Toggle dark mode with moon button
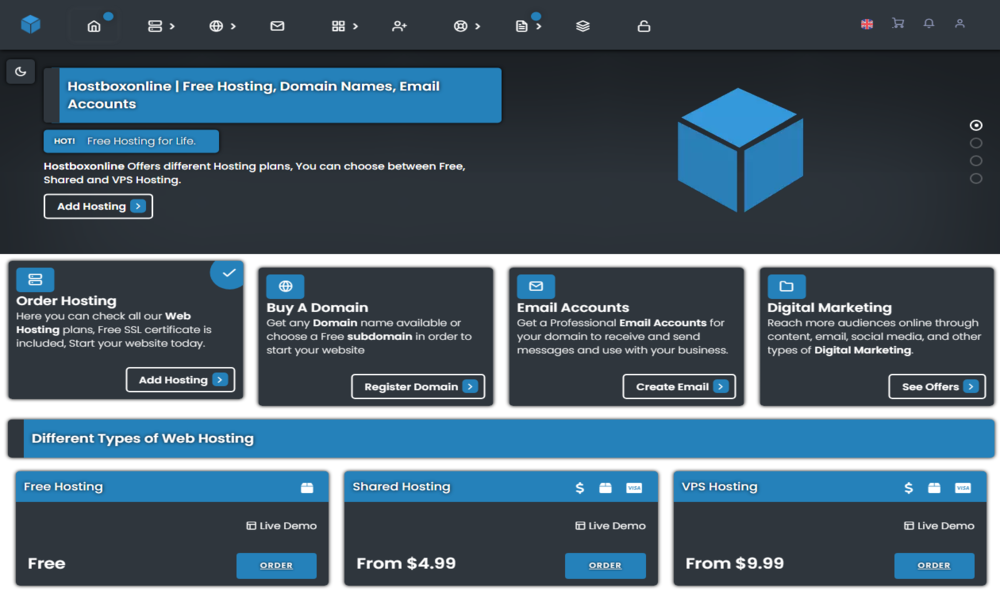 [21, 71]
